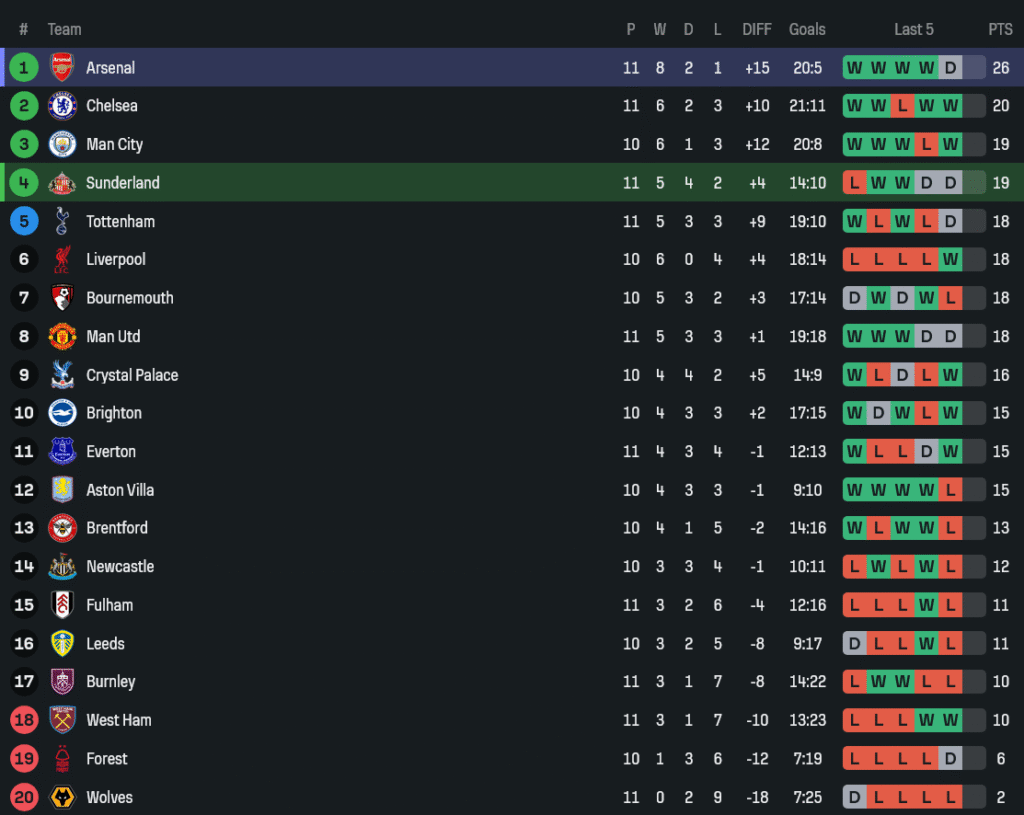1024x815 pixels.
Task: Open the Bournemouth team link
Action: (130, 298)
